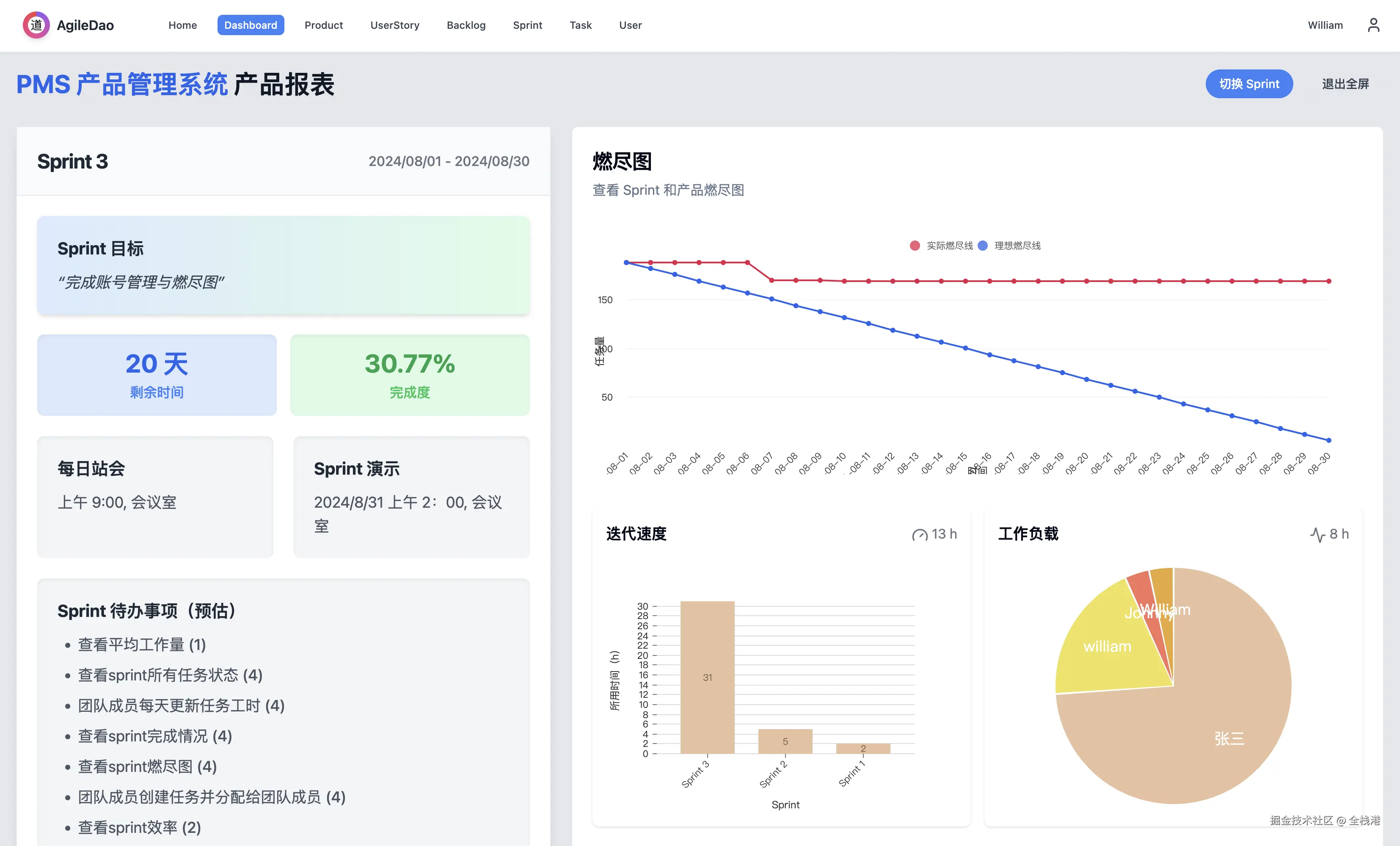Click the UserStory nav item
This screenshot has width=1400, height=846.
[394, 25]
